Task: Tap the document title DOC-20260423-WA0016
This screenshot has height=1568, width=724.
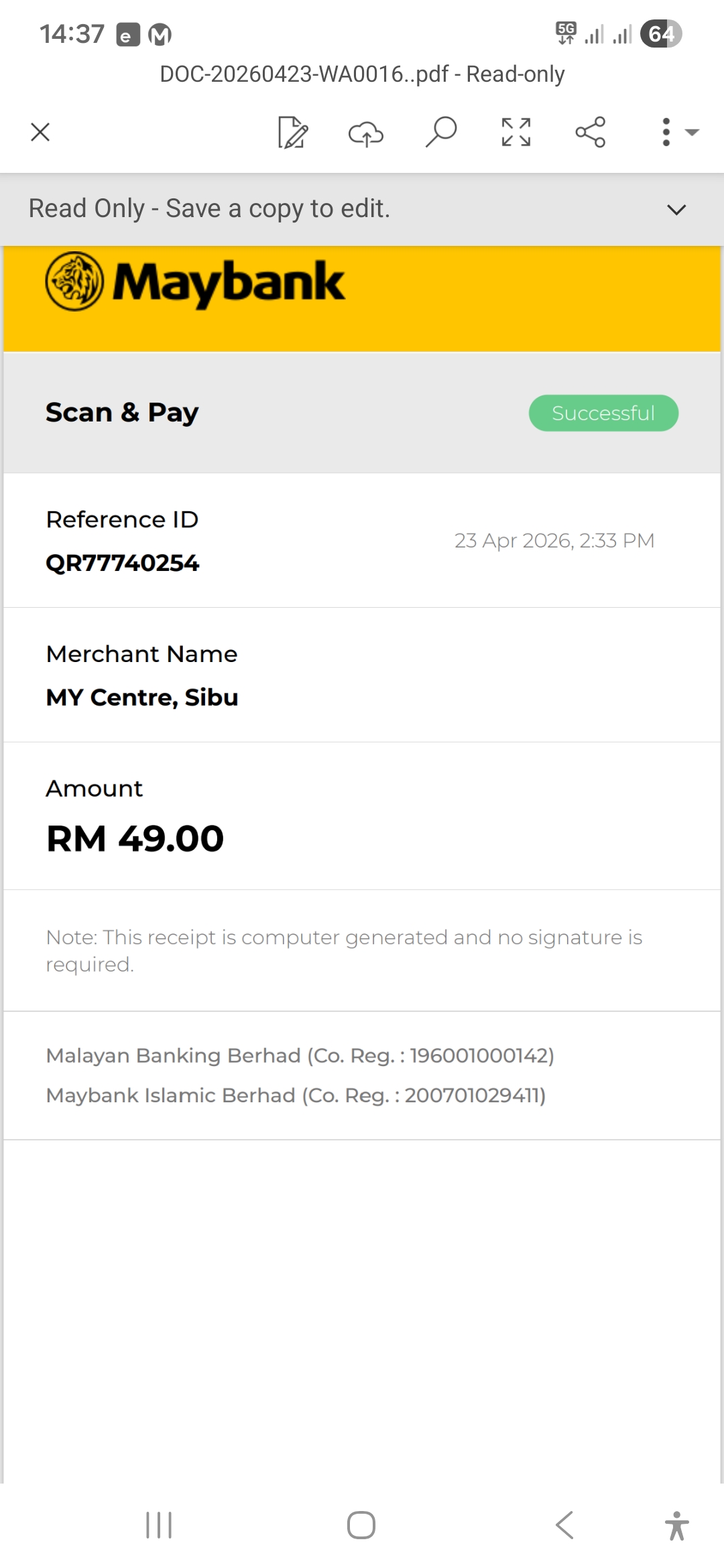Action: coord(362,74)
